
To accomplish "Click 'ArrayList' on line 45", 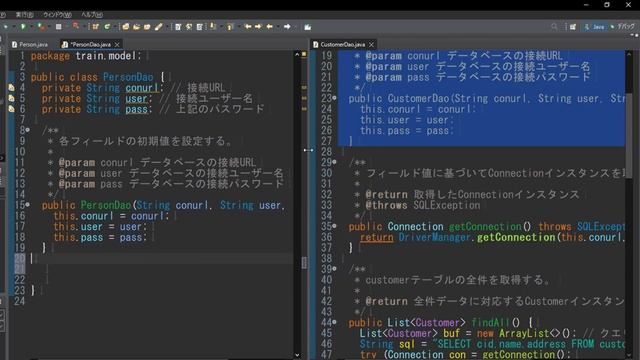I will tap(524, 333).
